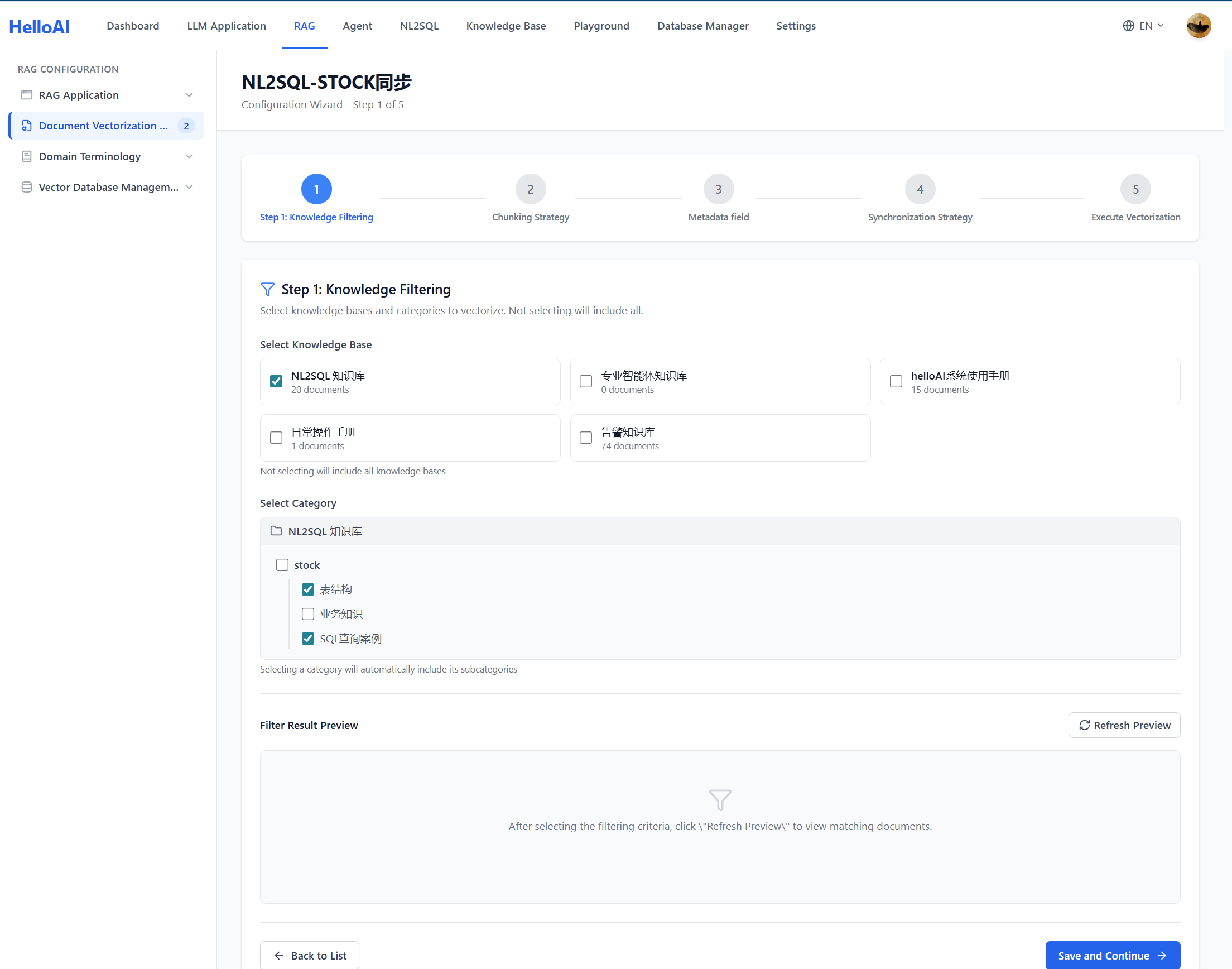Click the Domain Terminology sidebar icon
1232x969 pixels.
pos(27,156)
